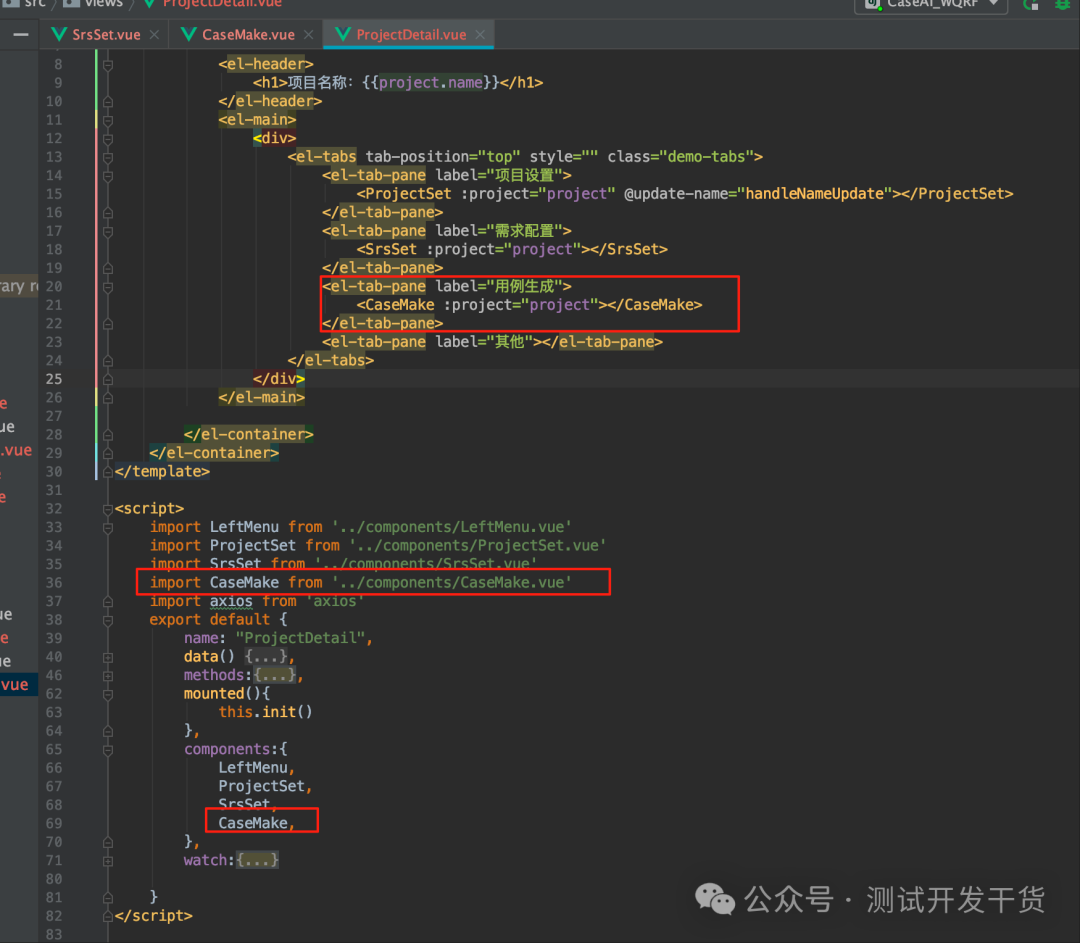Image resolution: width=1080 pixels, height=943 pixels.
Task: Switch to the SrsSet.vue editor tab
Action: click(106, 34)
